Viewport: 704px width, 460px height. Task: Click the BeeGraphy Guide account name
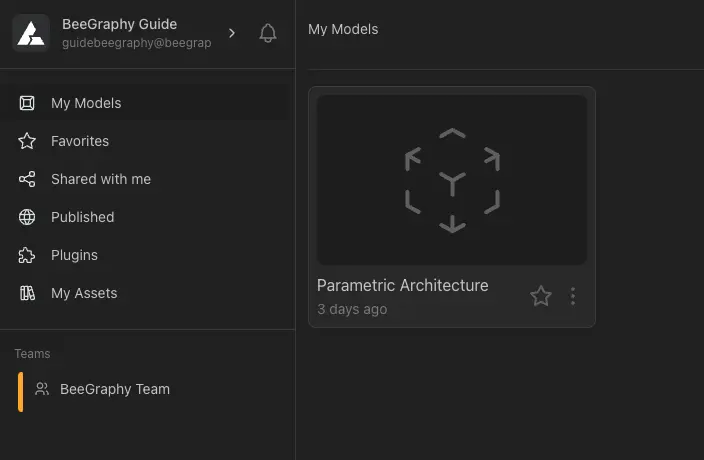[119, 24]
